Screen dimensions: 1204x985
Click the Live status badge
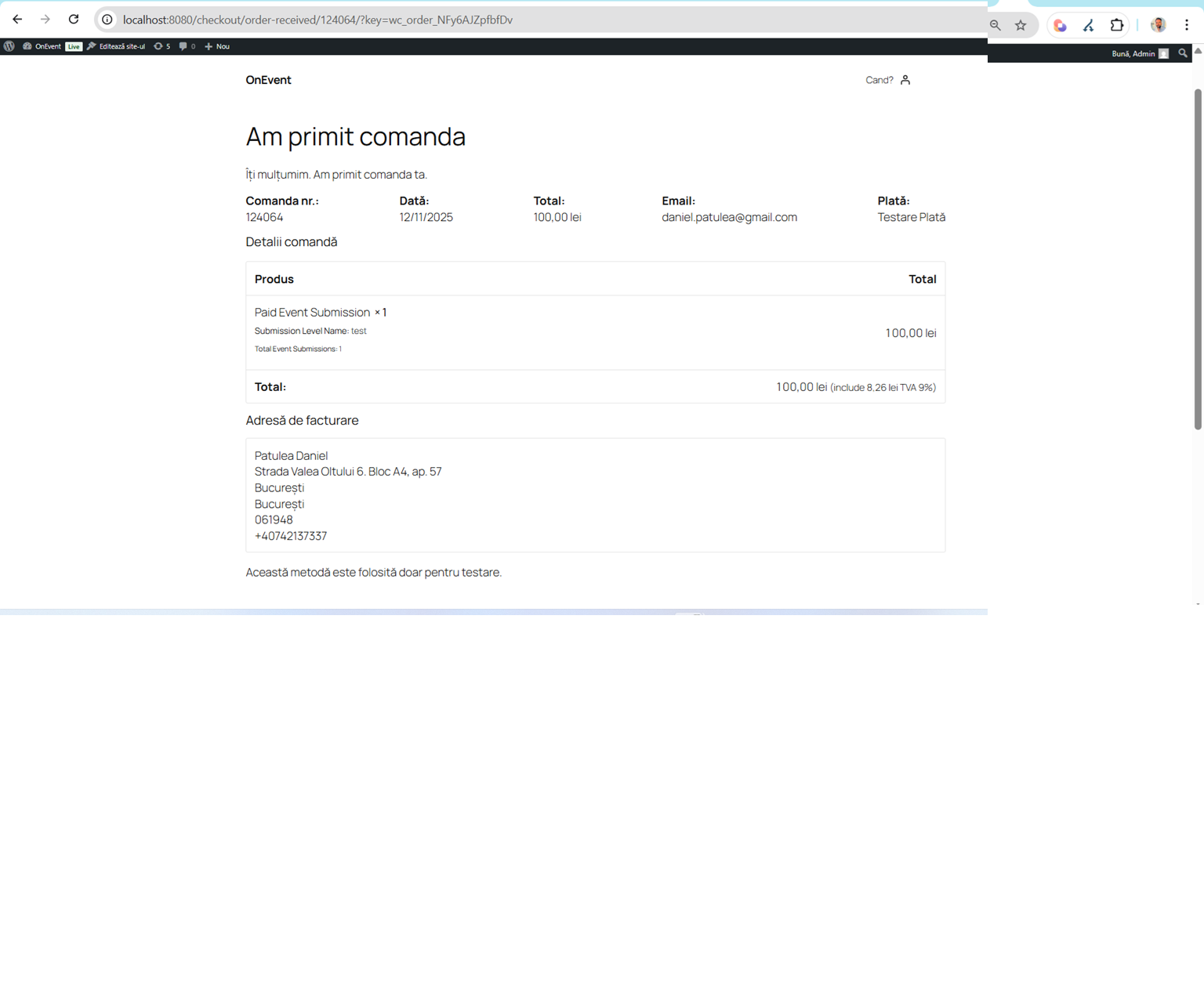[x=74, y=46]
